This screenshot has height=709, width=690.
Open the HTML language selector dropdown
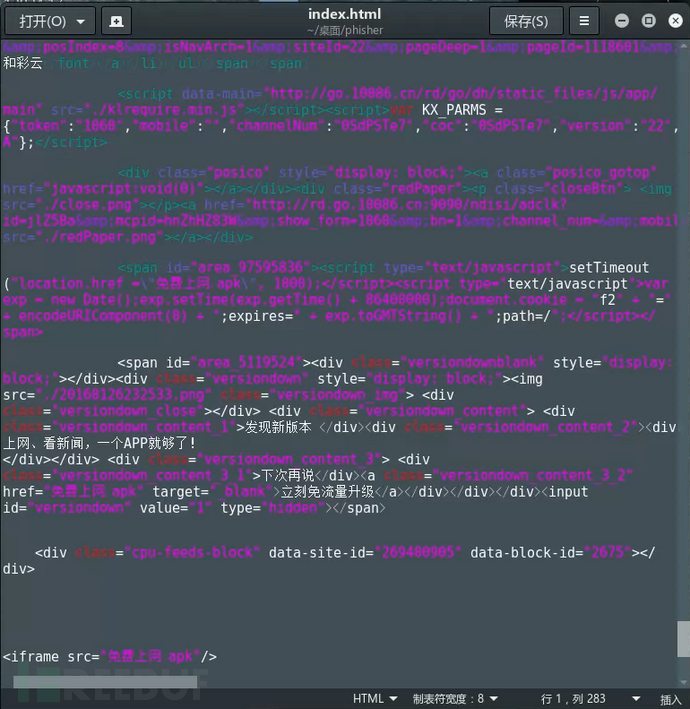(375, 699)
